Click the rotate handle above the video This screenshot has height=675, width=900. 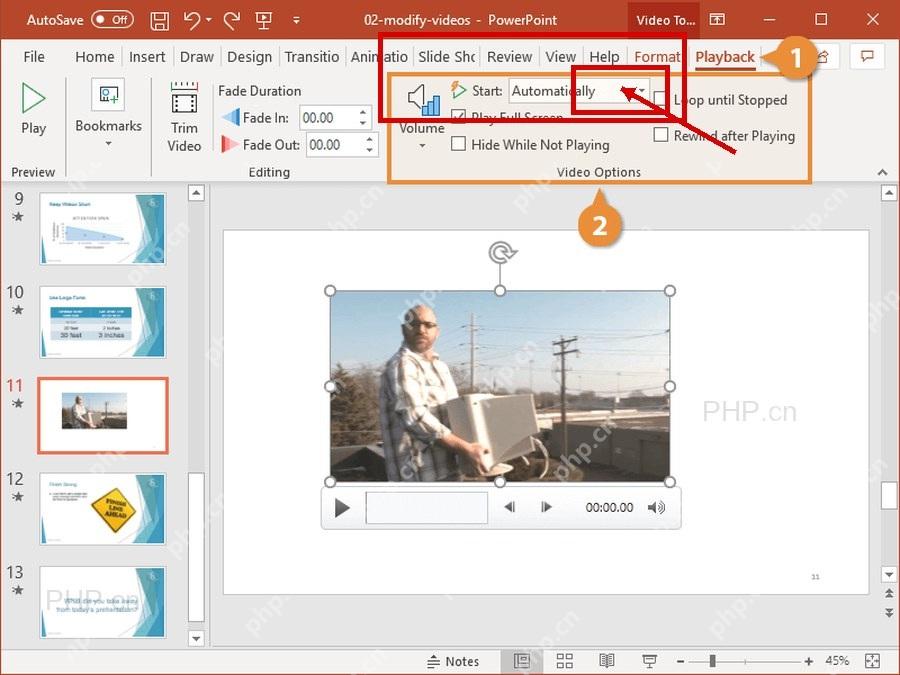point(501,252)
